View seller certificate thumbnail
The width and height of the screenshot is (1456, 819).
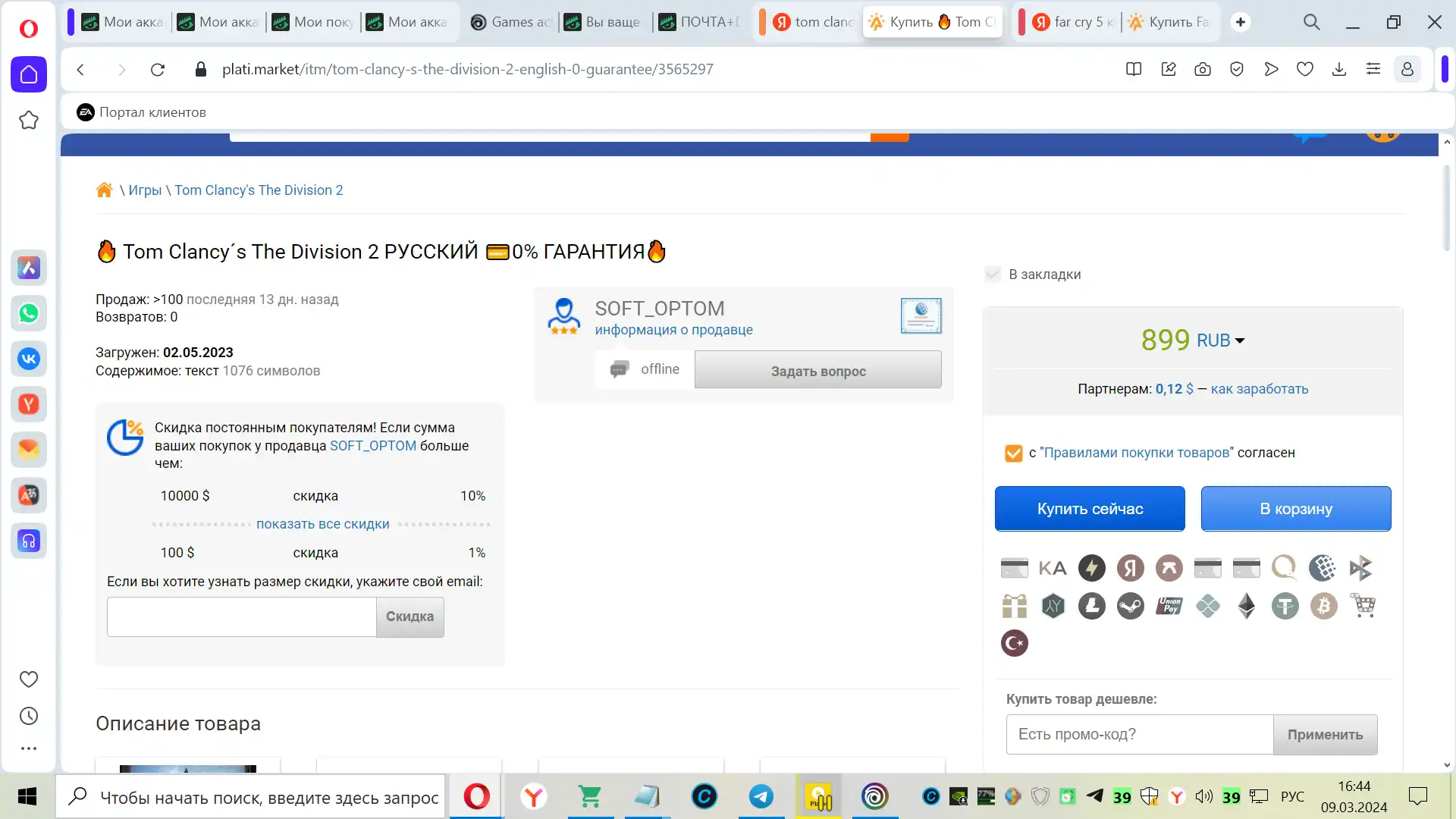tap(921, 315)
